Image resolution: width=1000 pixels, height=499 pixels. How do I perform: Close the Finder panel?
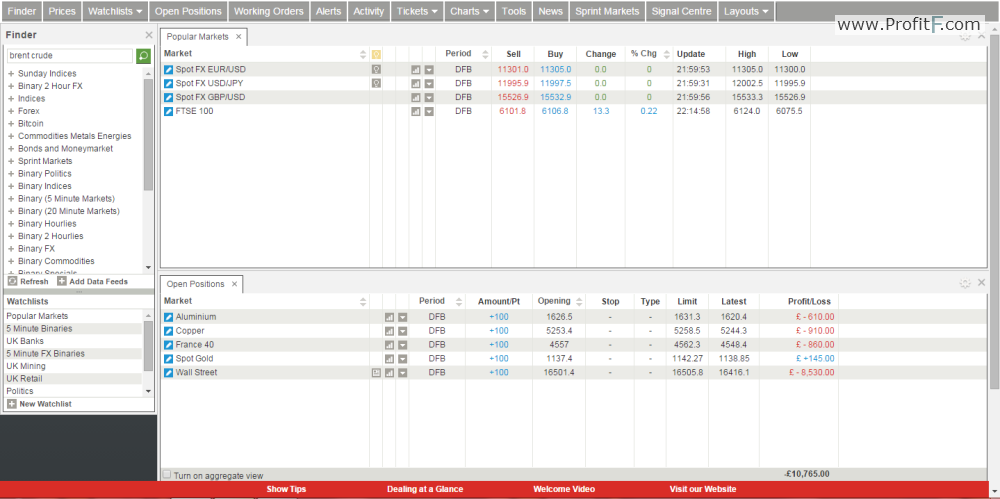(x=149, y=35)
